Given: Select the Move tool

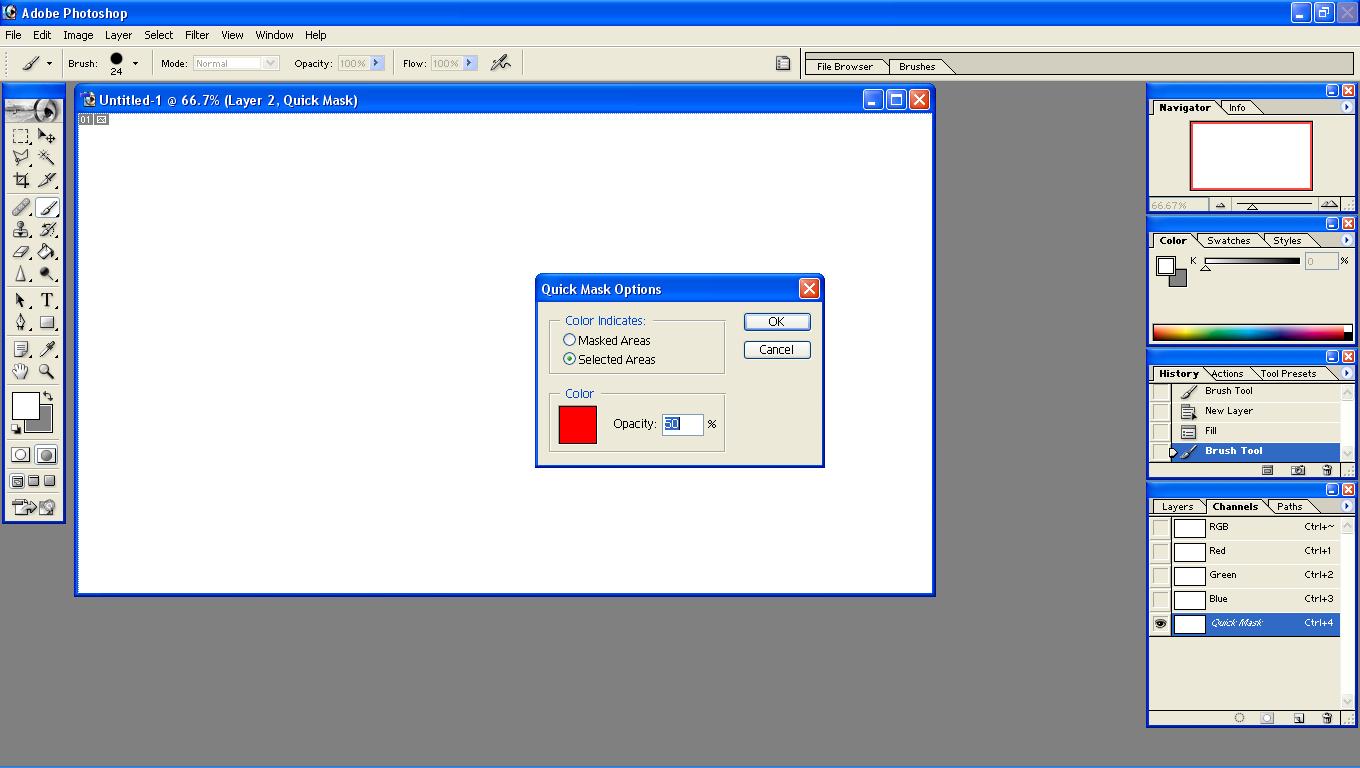Looking at the screenshot, I should coord(47,136).
